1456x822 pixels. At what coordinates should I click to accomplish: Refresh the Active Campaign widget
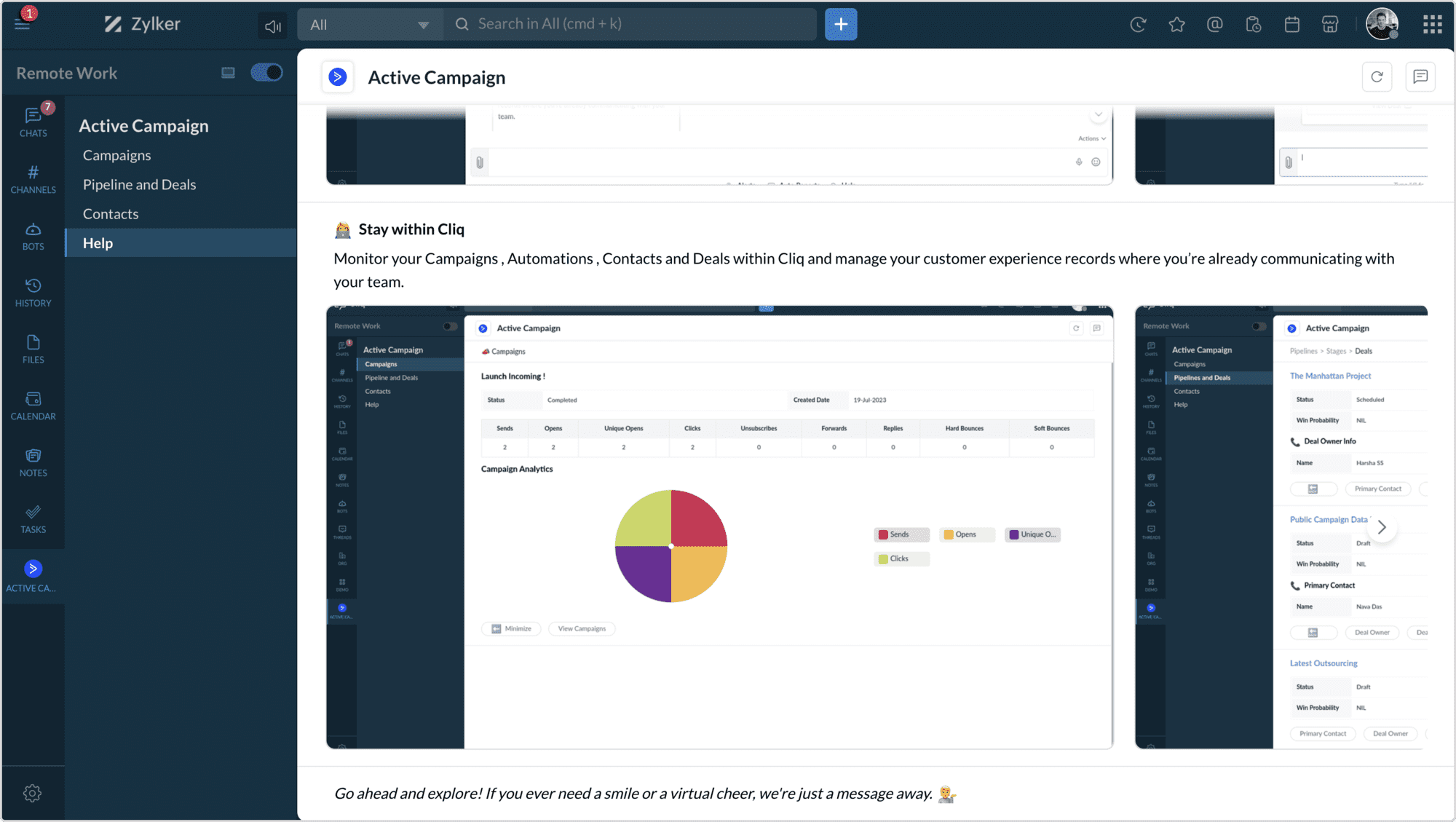[x=1377, y=77]
